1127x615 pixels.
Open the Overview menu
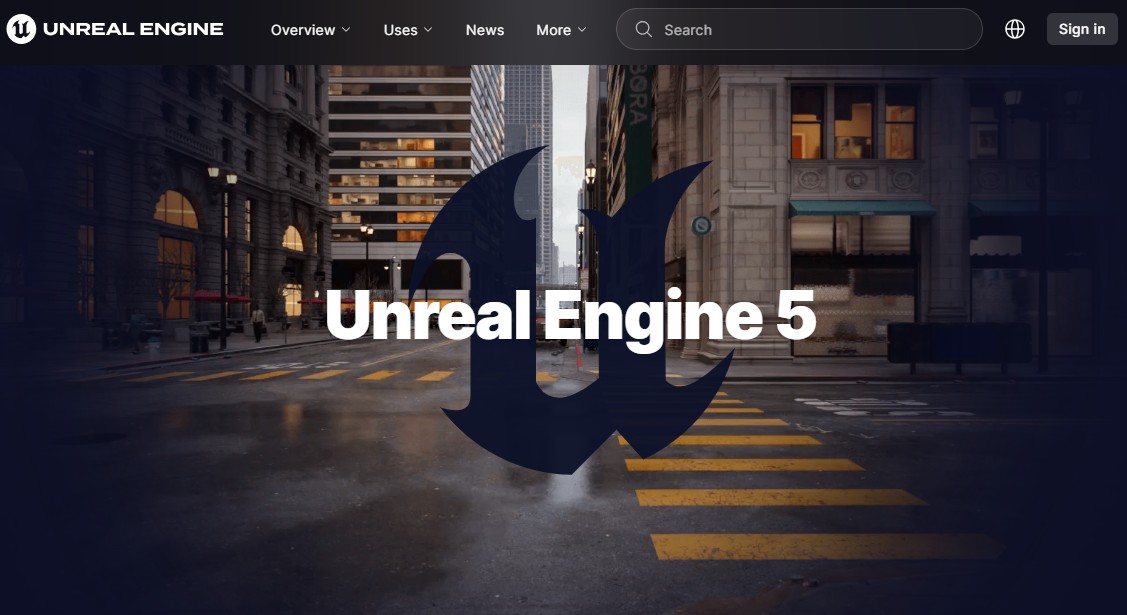click(310, 29)
